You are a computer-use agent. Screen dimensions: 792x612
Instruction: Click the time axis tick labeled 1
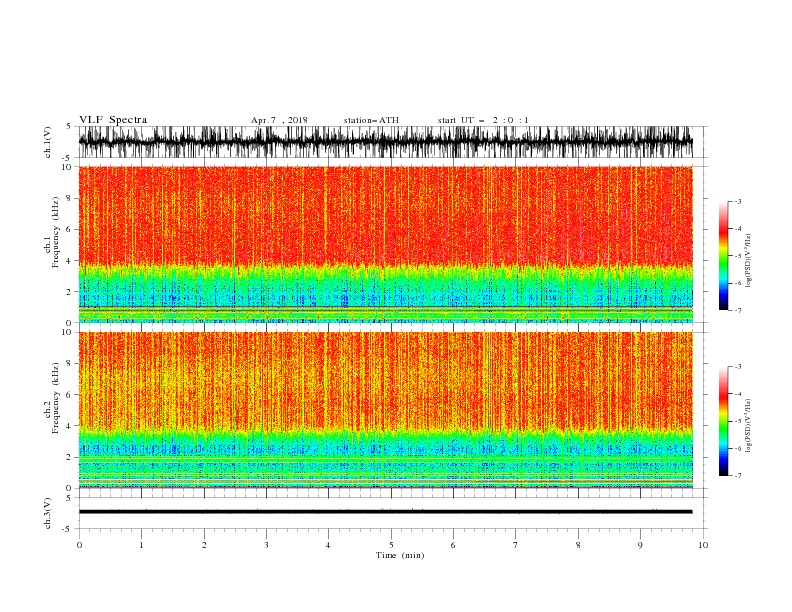[x=141, y=545]
